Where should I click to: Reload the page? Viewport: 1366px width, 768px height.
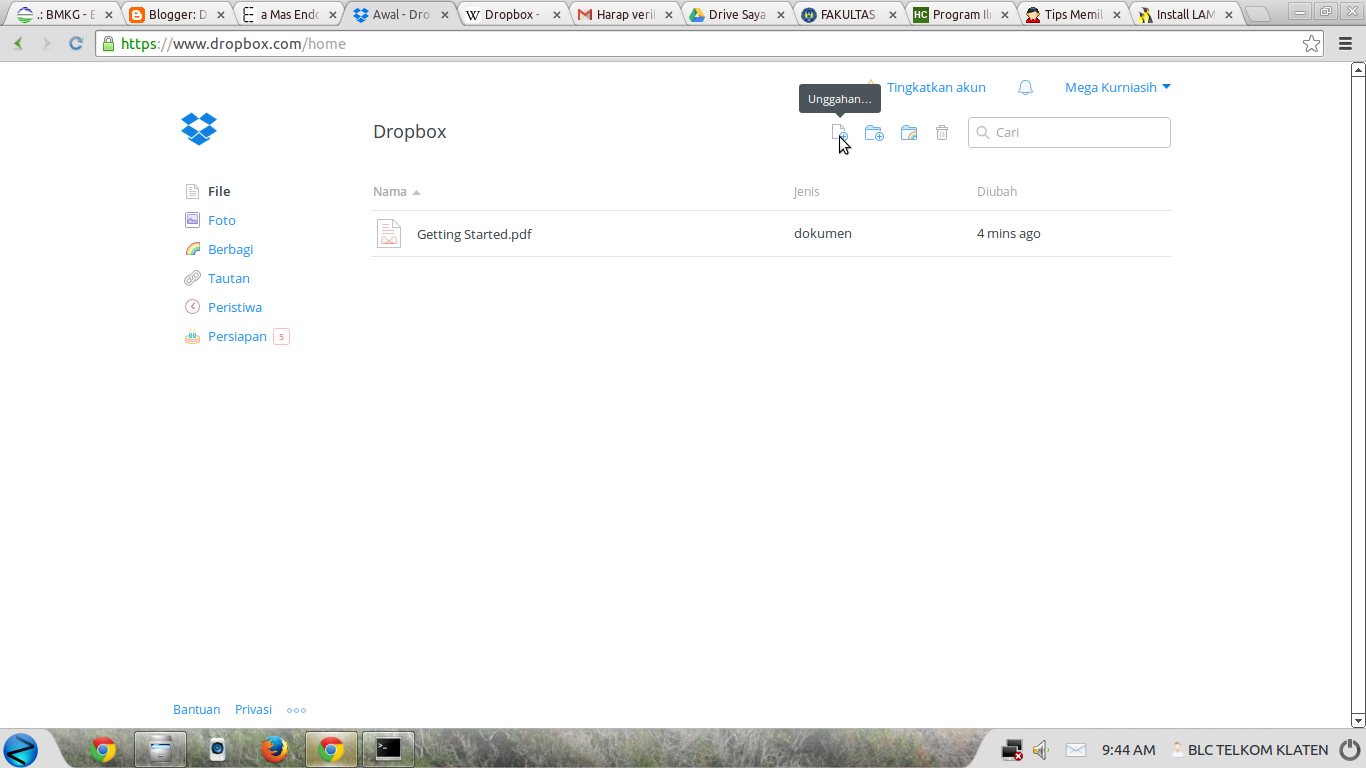click(75, 44)
